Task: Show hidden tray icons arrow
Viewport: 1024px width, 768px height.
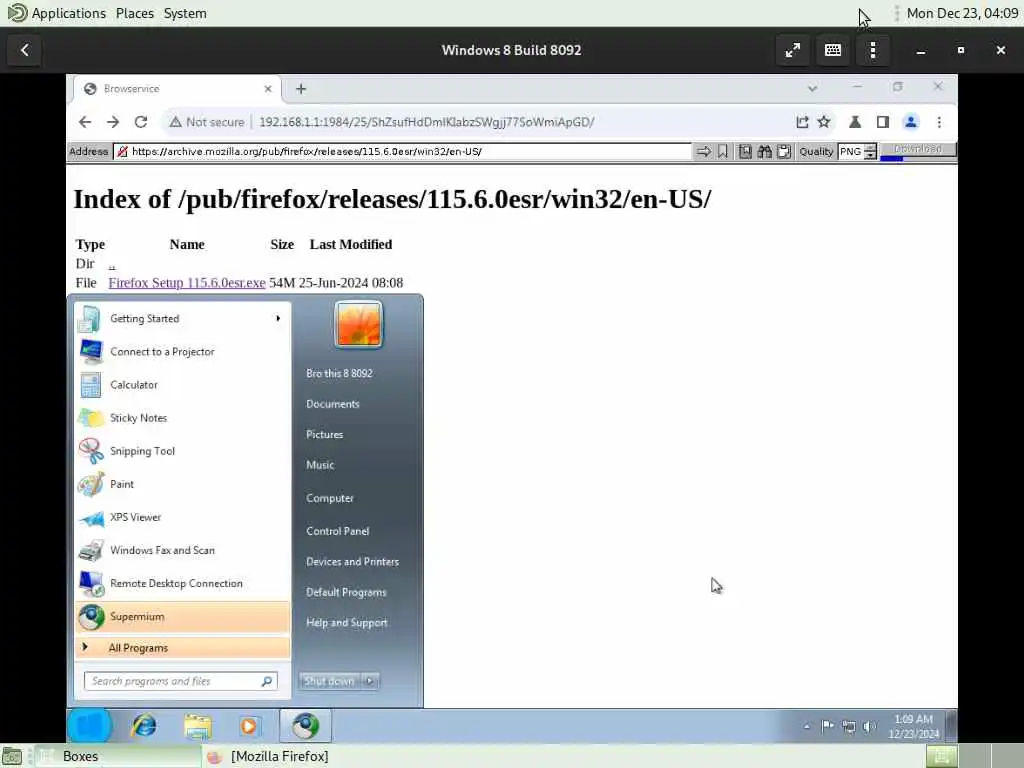Action: click(807, 726)
